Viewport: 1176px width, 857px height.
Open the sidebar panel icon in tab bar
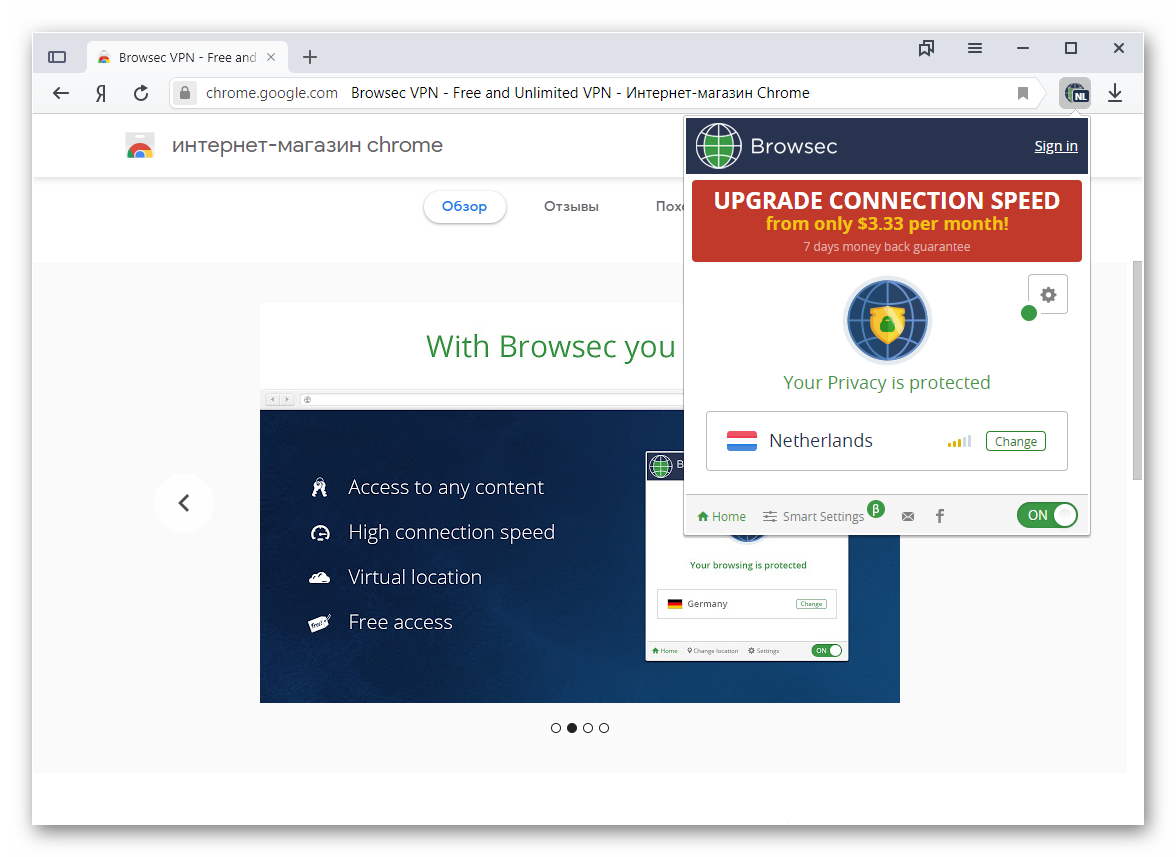point(57,57)
